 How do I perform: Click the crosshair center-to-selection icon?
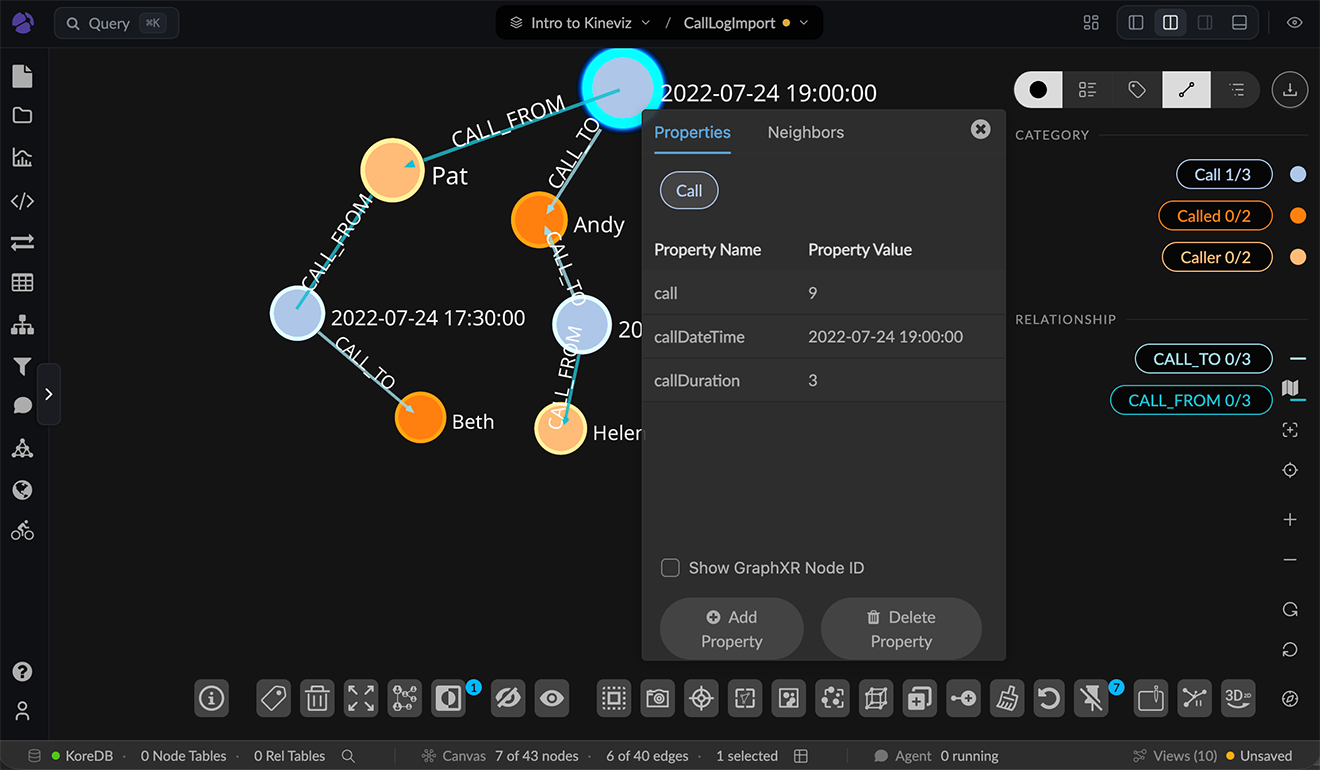point(701,698)
